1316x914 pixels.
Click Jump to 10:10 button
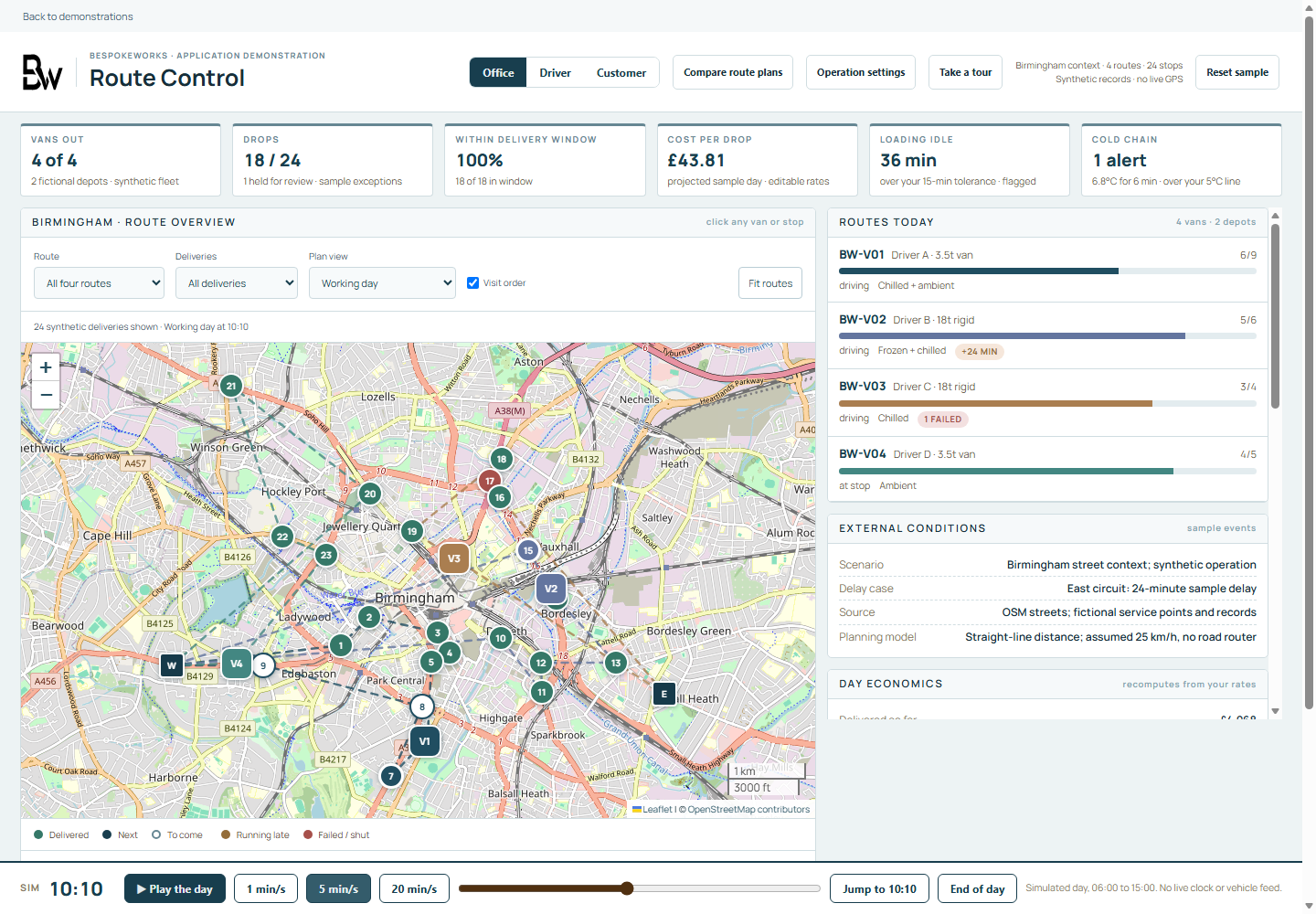coord(879,888)
